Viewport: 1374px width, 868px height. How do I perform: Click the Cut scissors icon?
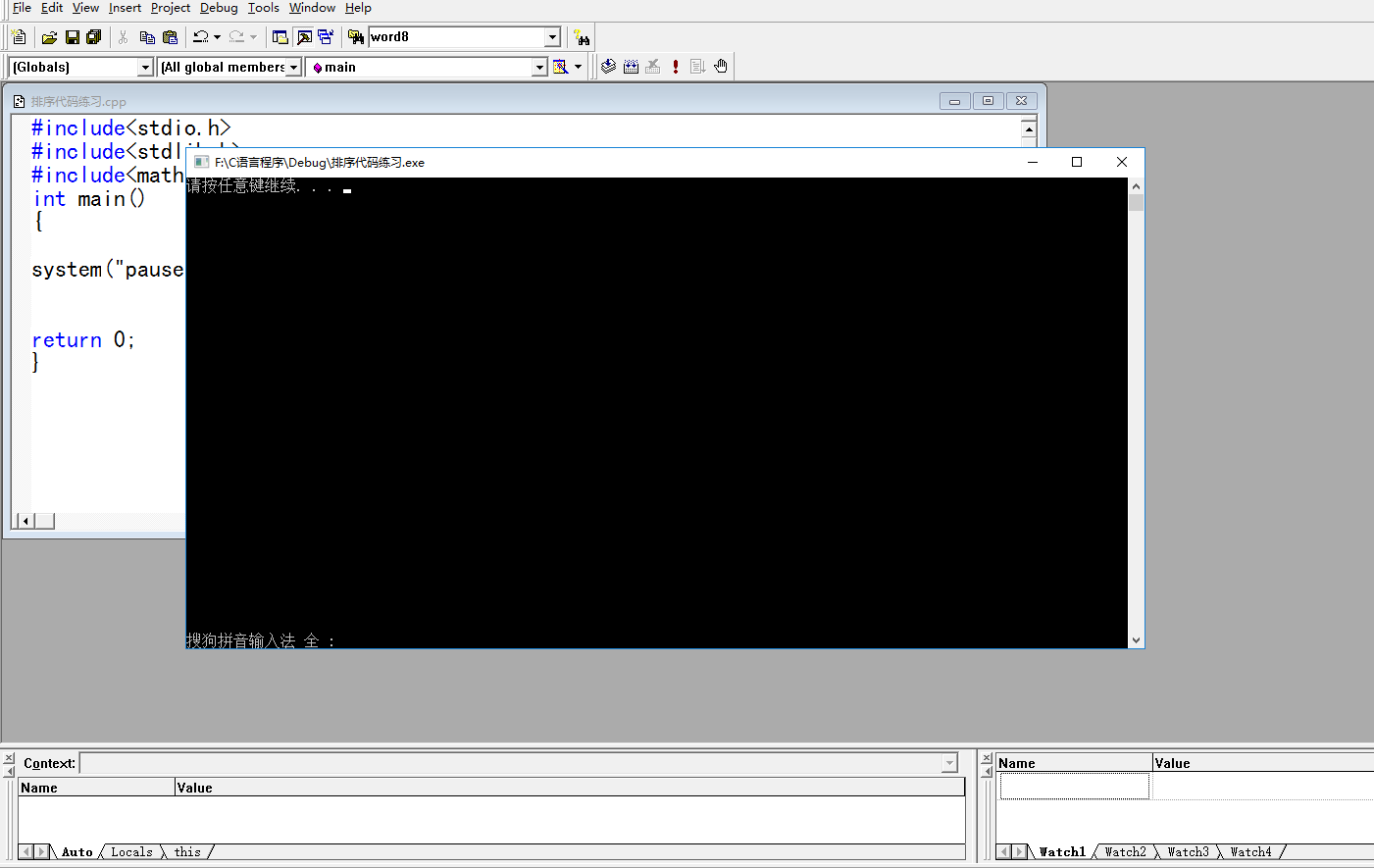[x=123, y=37]
